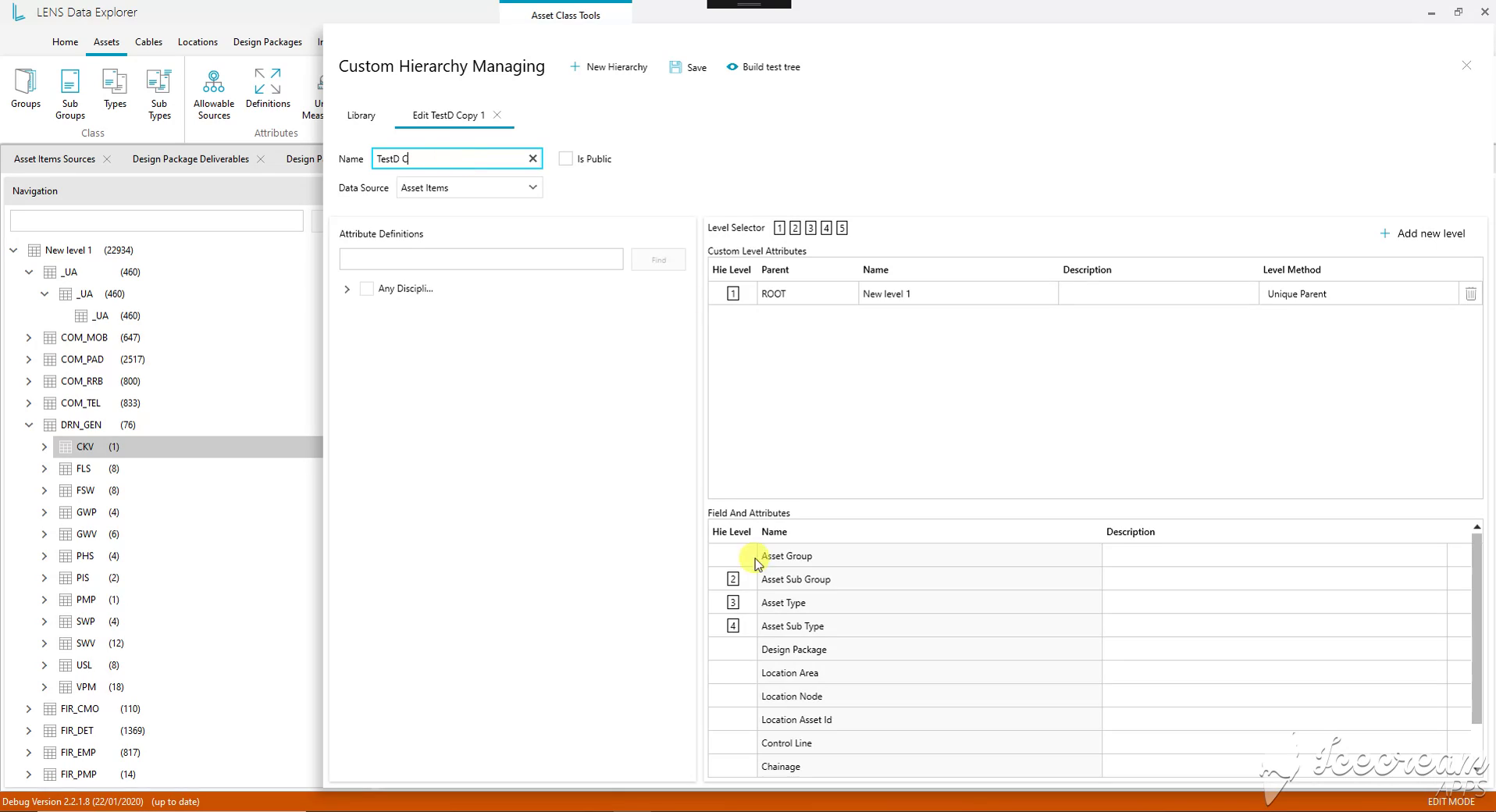1496x812 pixels.
Task: Close the Custom Hierarchy Managing panel
Action: pyautogui.click(x=1466, y=66)
